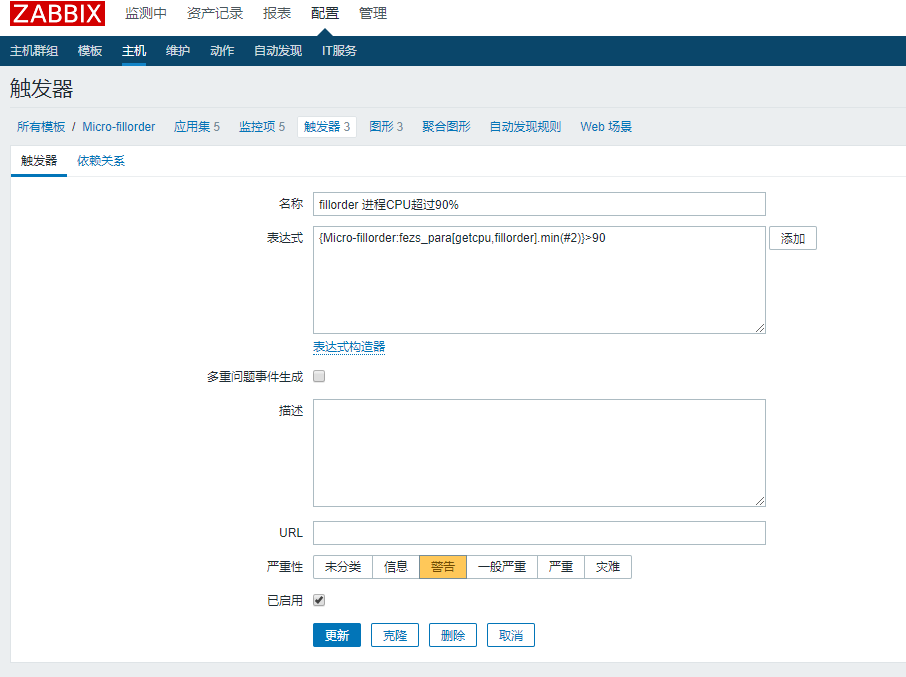
Task: Set severity to 灾难
Action: 608,567
